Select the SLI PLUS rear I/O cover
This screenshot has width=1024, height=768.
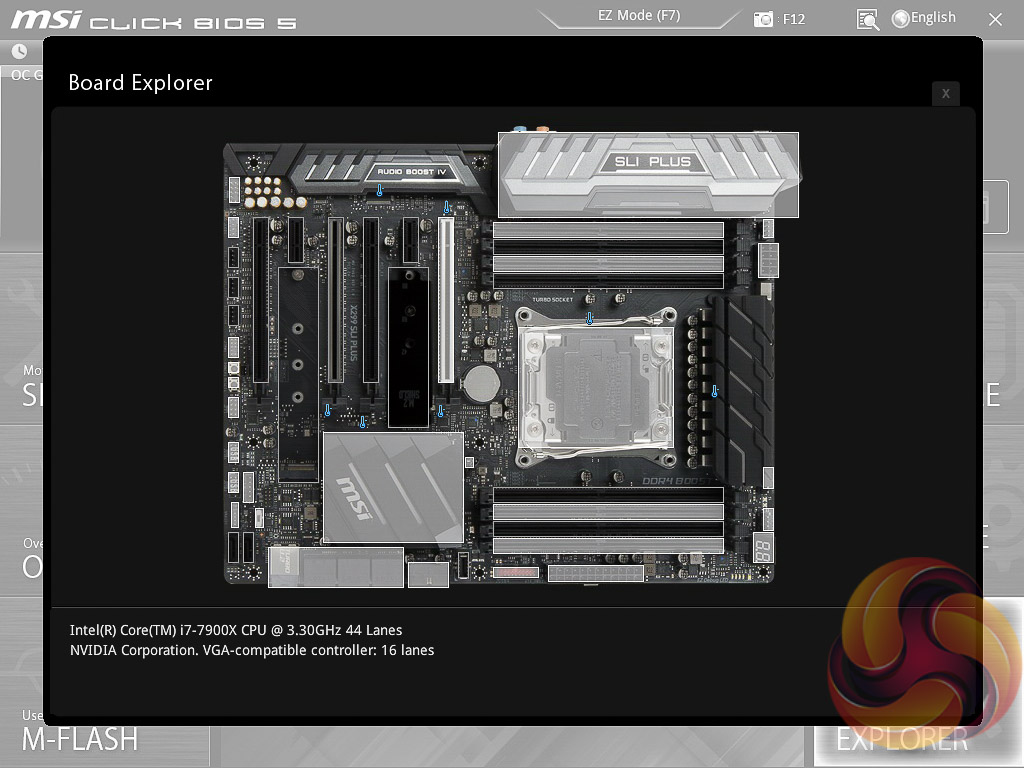click(648, 175)
